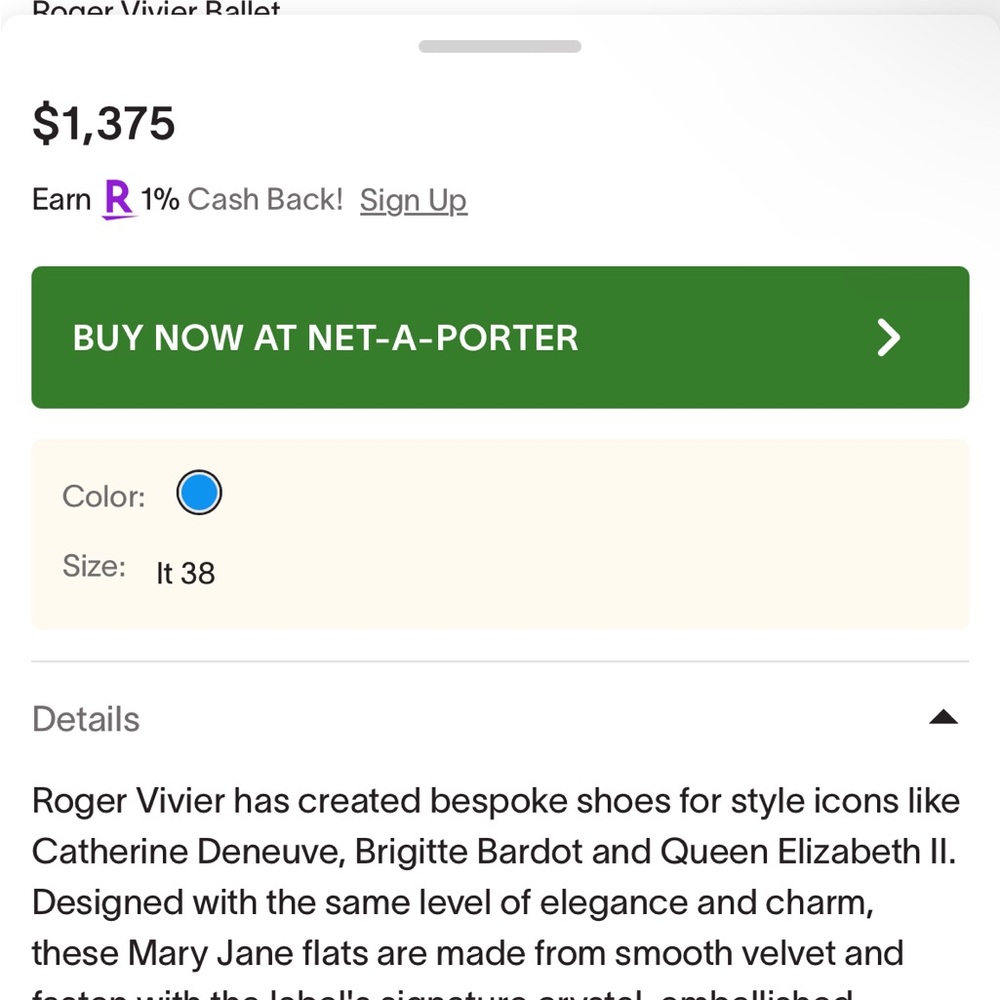Viewport: 1000px width, 1000px height.
Task: Tap the right chevron on the Buy Now button
Action: (x=888, y=338)
